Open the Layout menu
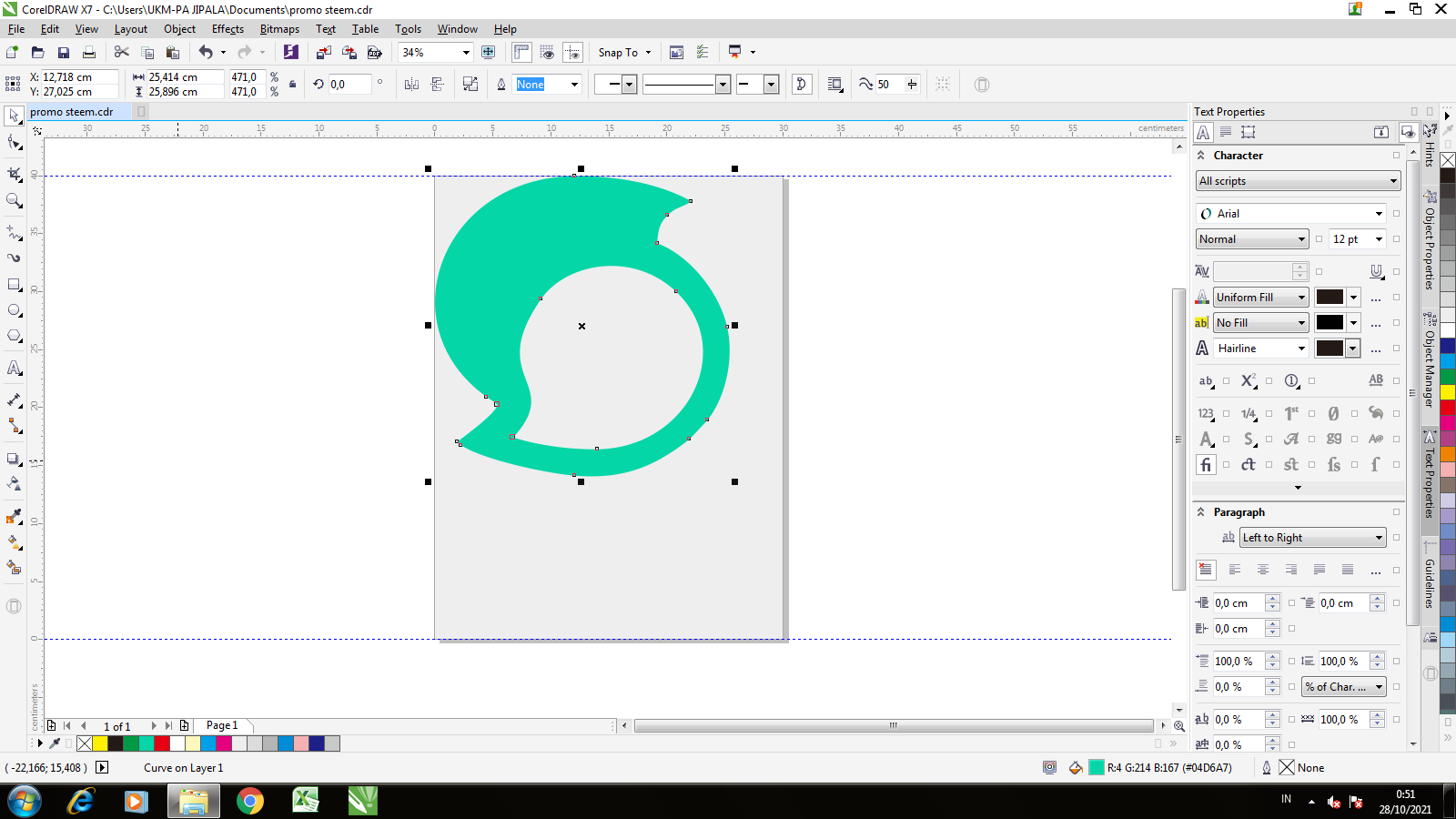 pyautogui.click(x=130, y=29)
